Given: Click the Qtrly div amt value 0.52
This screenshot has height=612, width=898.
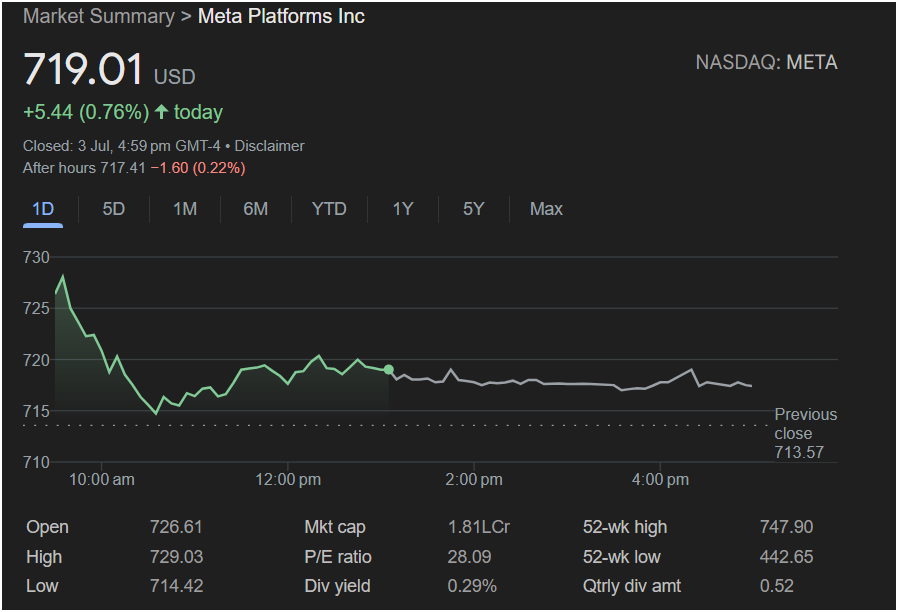Looking at the screenshot, I should point(777,586).
